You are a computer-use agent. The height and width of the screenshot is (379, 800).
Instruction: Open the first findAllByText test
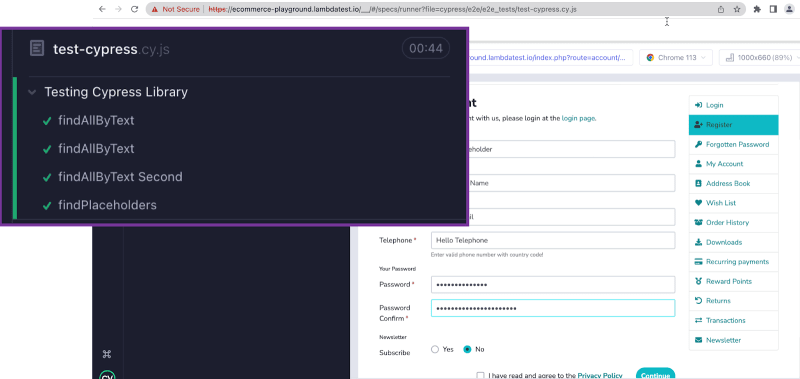click(x=96, y=121)
